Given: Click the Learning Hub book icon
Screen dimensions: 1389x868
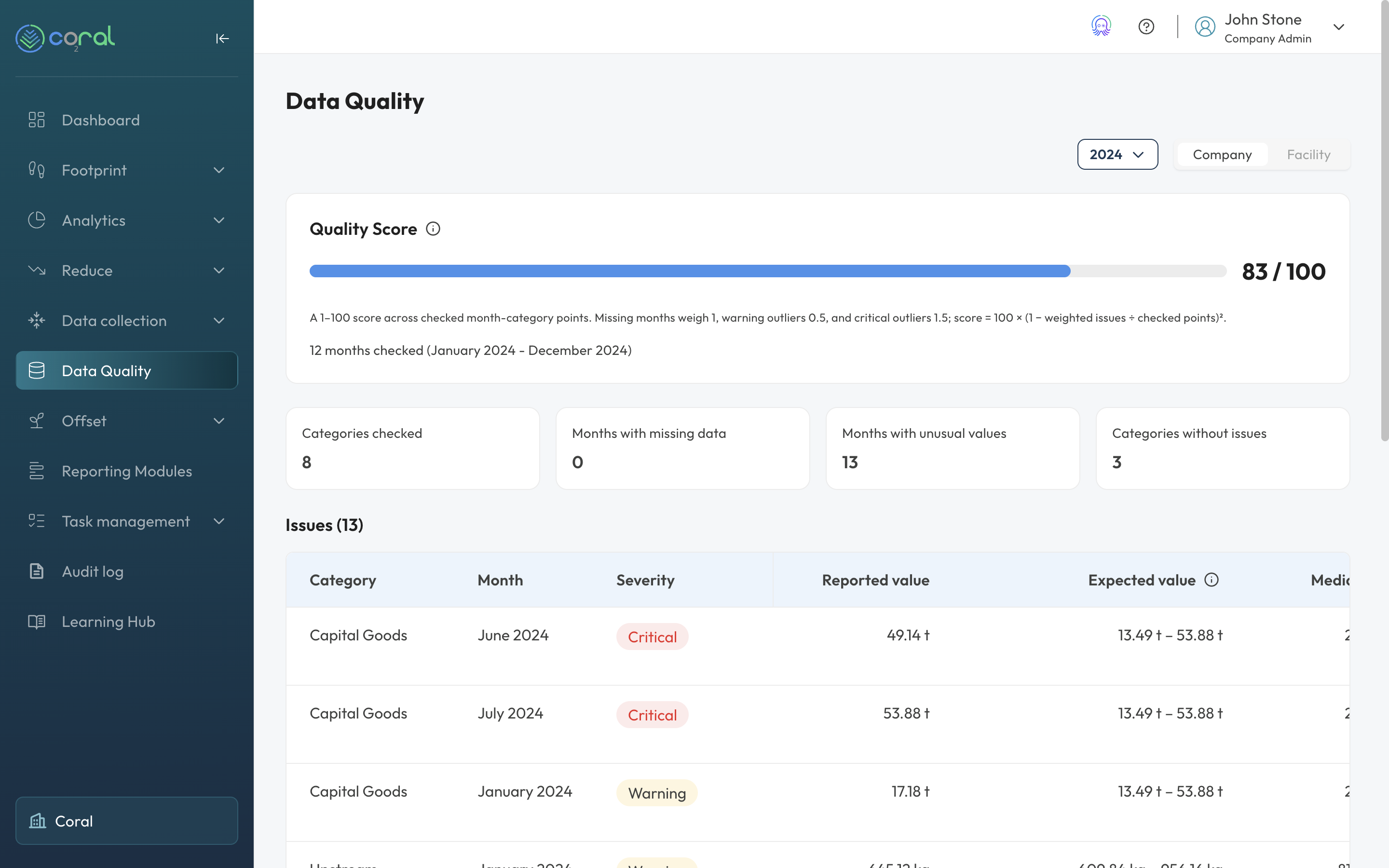Looking at the screenshot, I should 37,622.
